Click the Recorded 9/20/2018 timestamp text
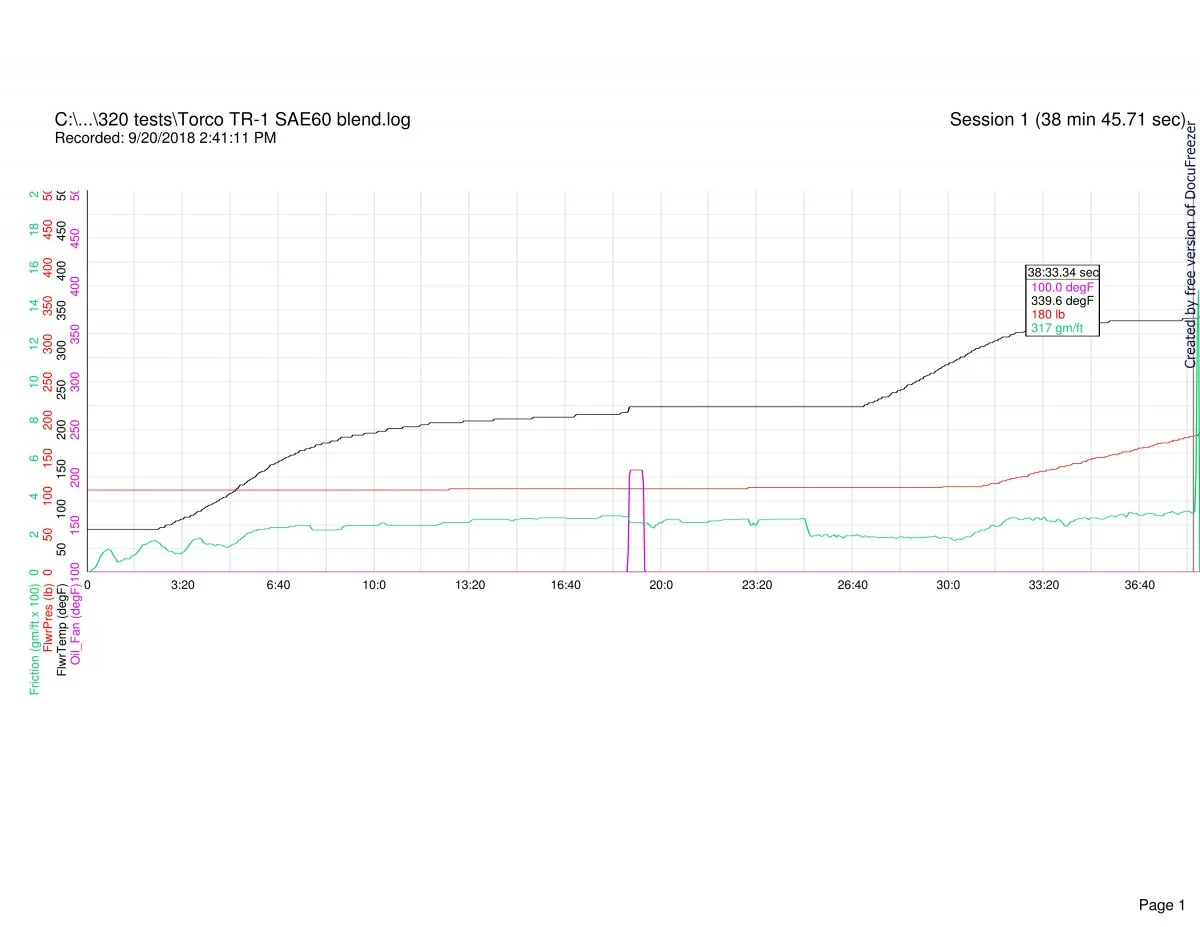The height and width of the screenshot is (927, 1200). [165, 138]
